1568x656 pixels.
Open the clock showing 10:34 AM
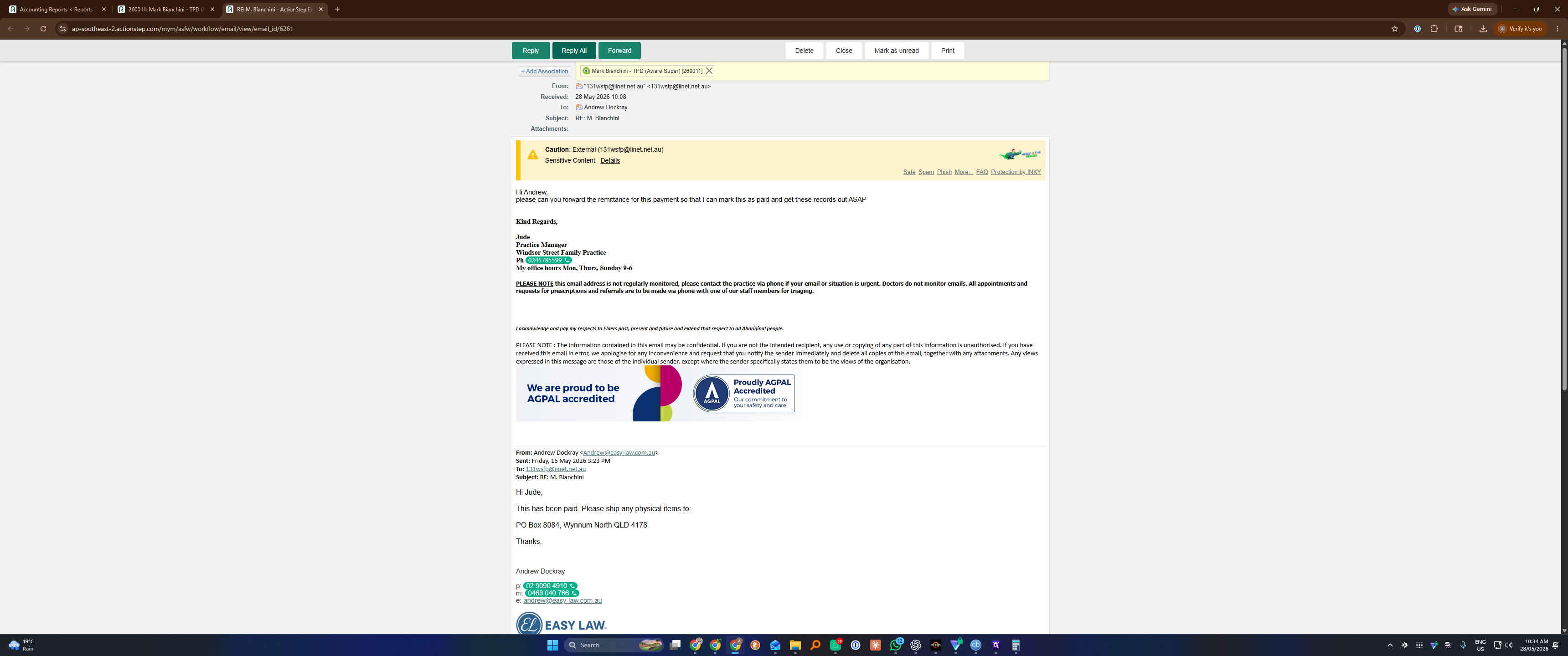coord(1533,645)
